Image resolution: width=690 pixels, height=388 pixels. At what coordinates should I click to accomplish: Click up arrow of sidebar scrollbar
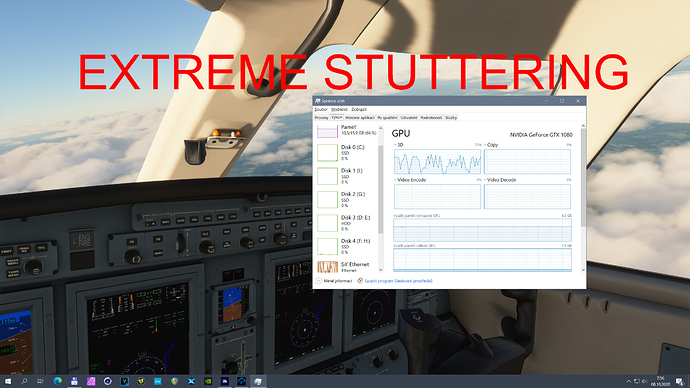(381, 128)
